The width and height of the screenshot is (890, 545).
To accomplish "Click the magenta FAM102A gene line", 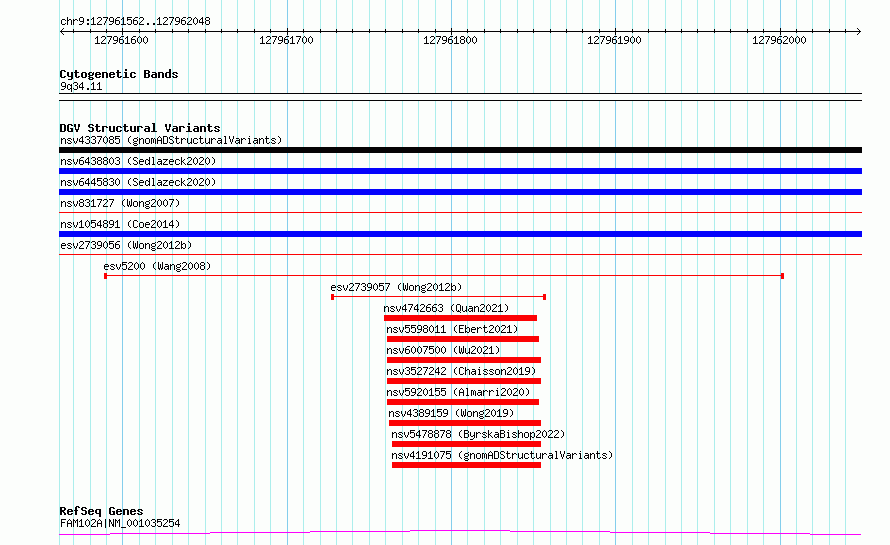I will point(460,532).
